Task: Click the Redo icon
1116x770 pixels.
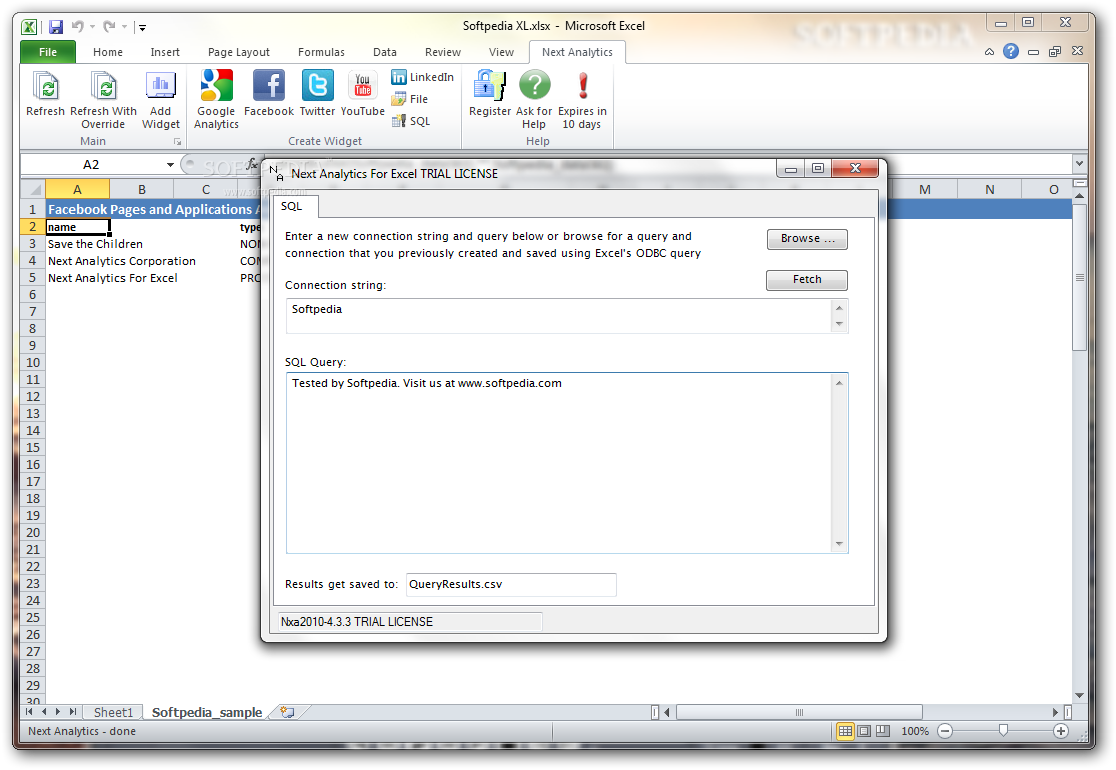Action: pos(109,27)
